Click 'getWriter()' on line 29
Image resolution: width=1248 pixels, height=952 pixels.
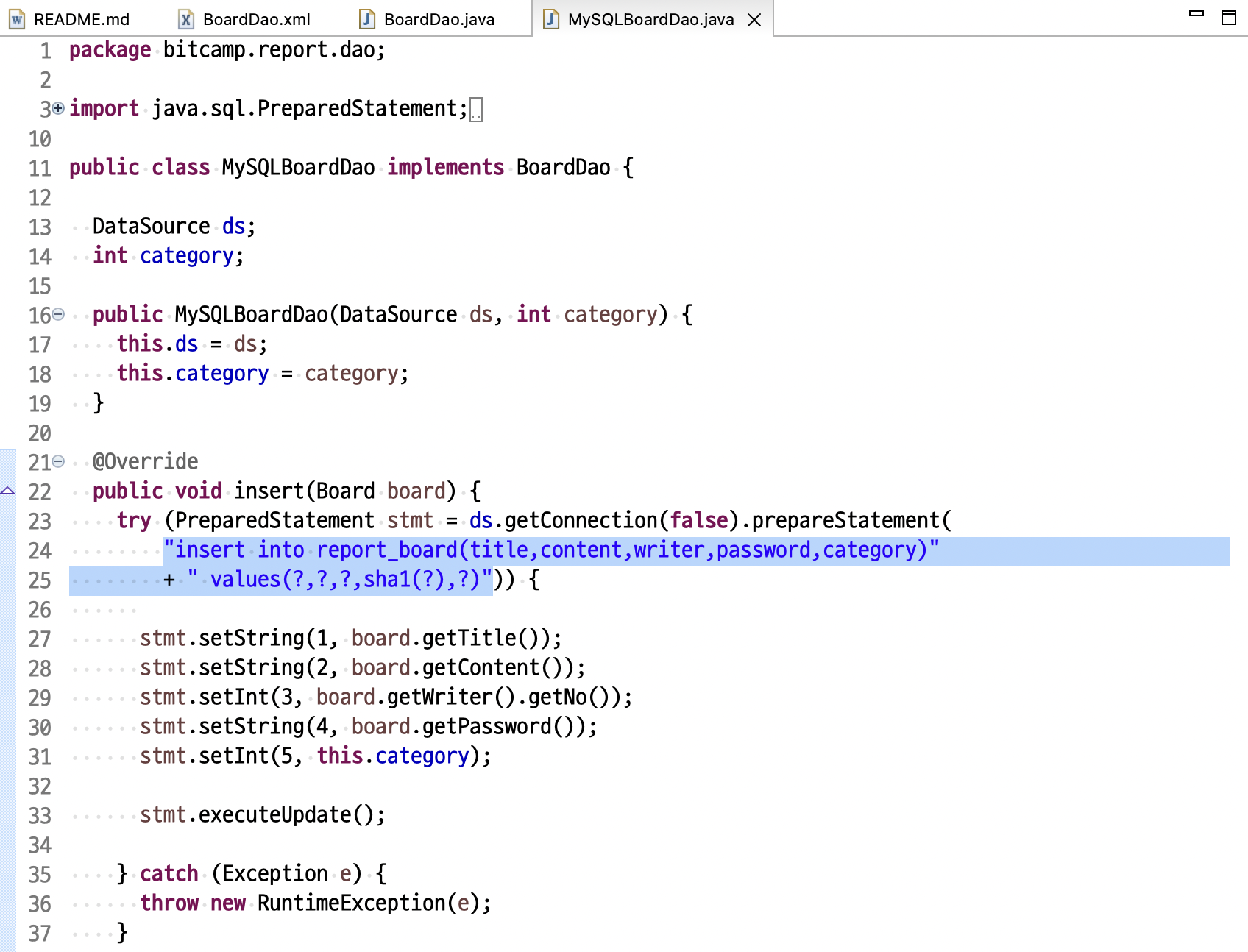(x=452, y=697)
